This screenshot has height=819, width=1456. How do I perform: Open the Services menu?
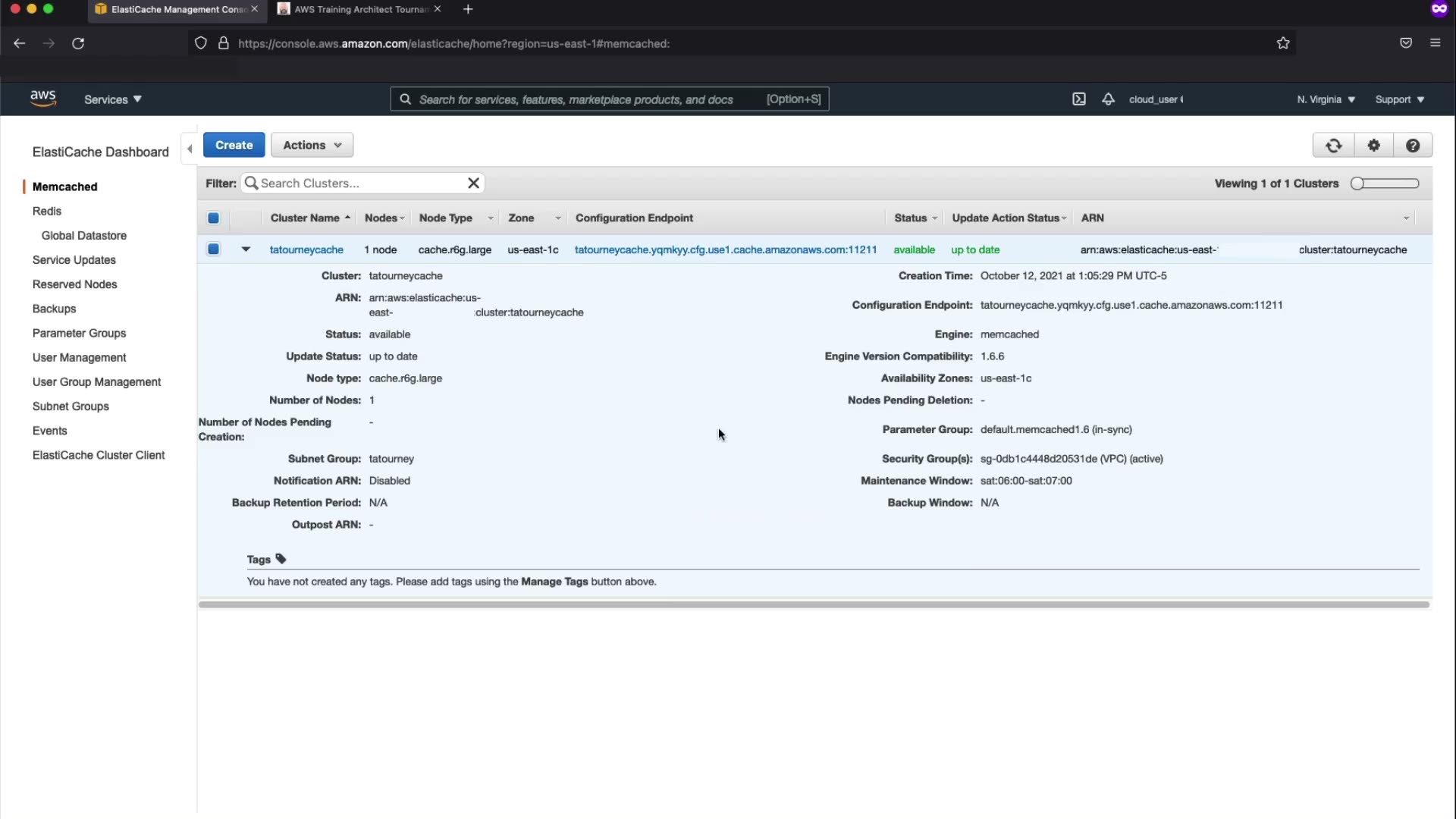112,99
